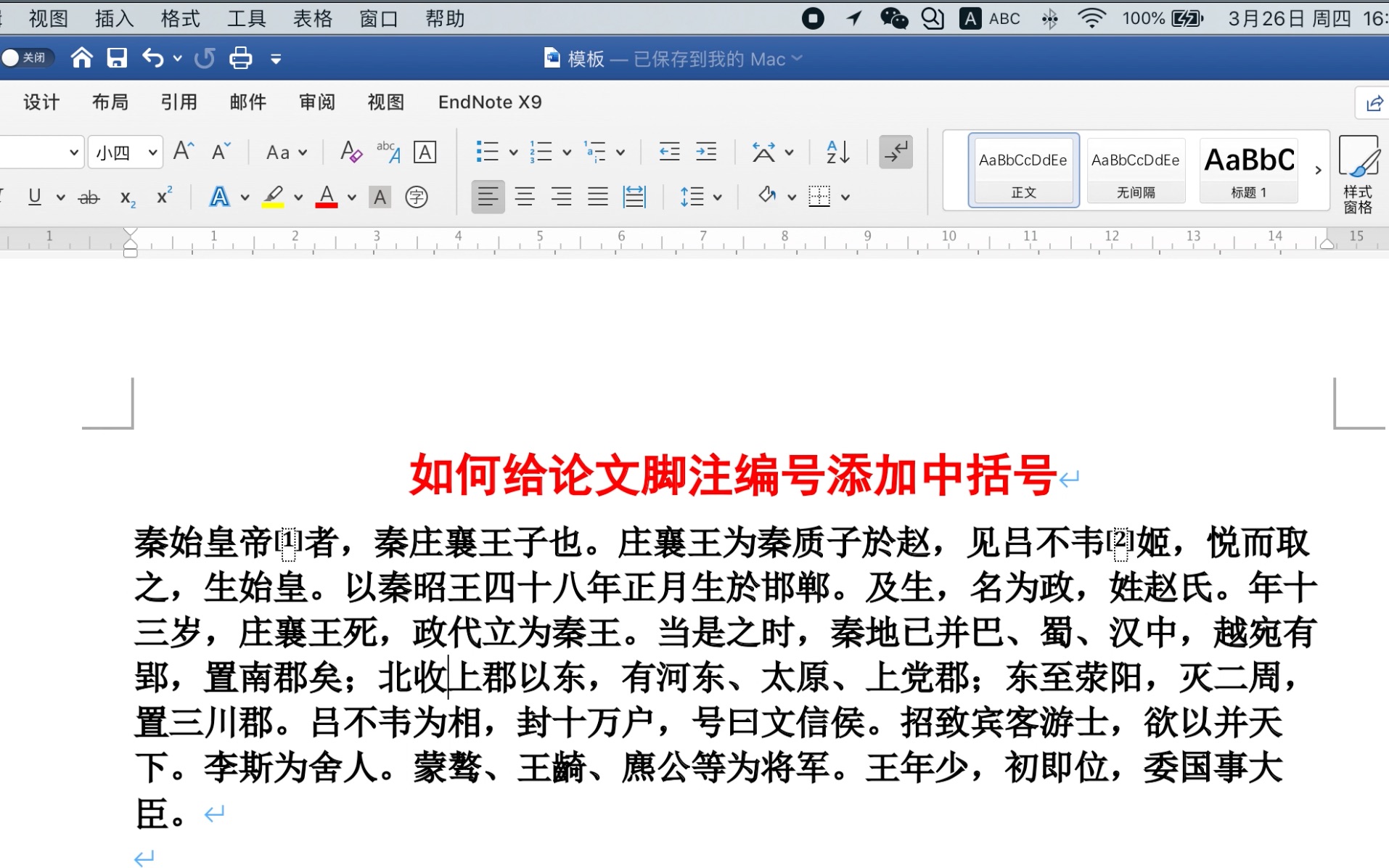Open phonetic guide (abc A) tool
The height and width of the screenshot is (868, 1389).
click(x=388, y=152)
